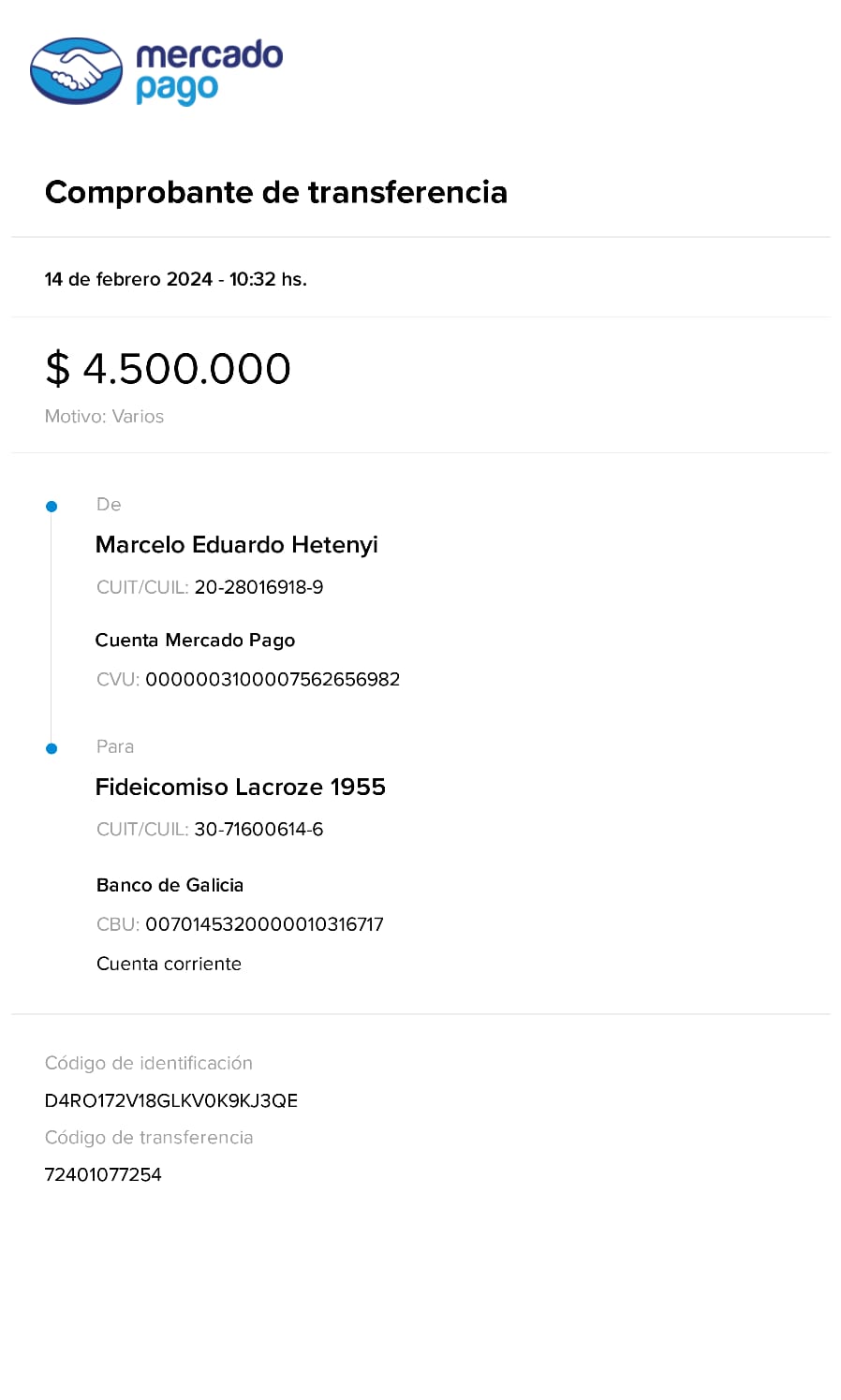Click the date 14 de febrero 2024
This screenshot has height=1400, width=841.
(128, 279)
